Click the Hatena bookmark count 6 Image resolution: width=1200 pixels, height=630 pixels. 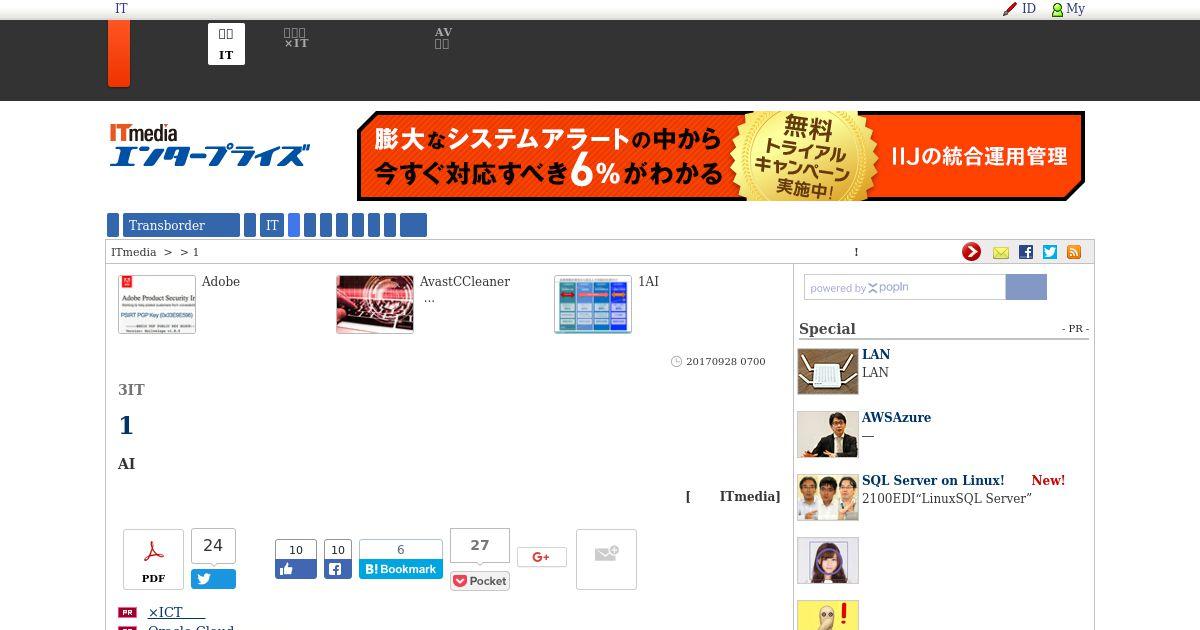coord(401,549)
